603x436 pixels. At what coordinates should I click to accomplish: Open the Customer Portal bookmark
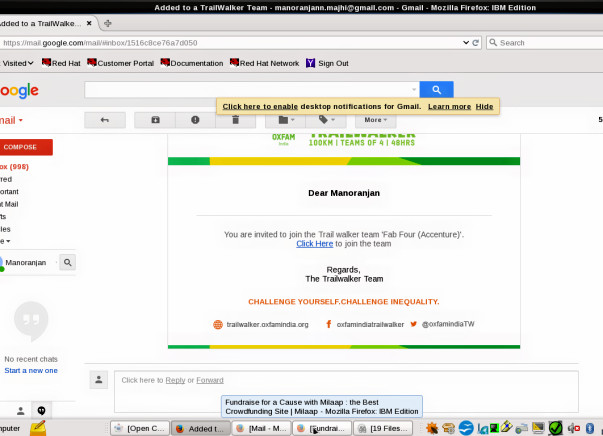coord(120,63)
